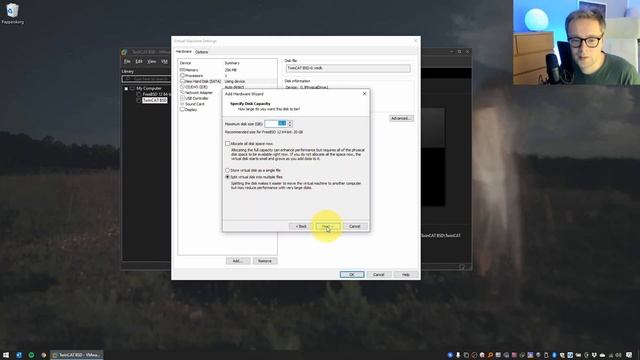Open Help in Virtual Machine Settings
This screenshot has width=640, height=360.
click(405, 275)
